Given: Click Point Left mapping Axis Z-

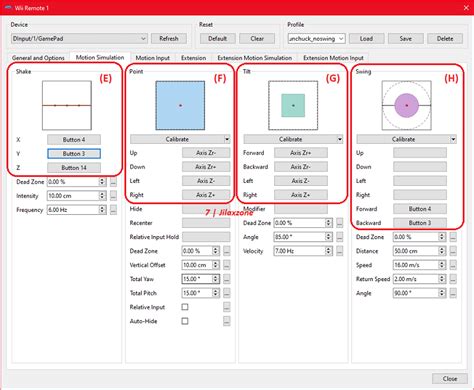Looking at the screenshot, I should pos(206,181).
